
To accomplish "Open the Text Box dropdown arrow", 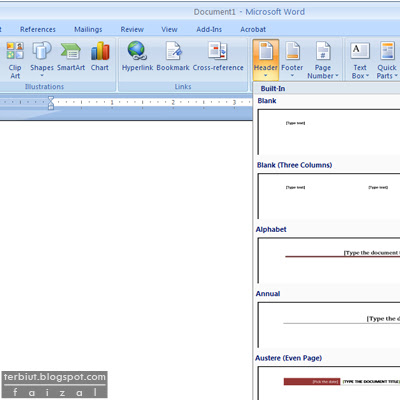I will point(367,76).
